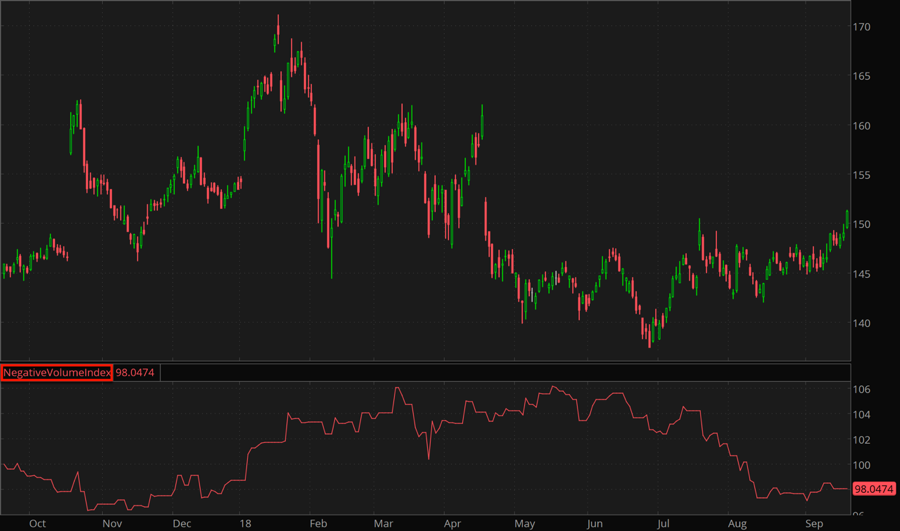Click the 140 price axis label
The image size is (900, 531).
862,323
